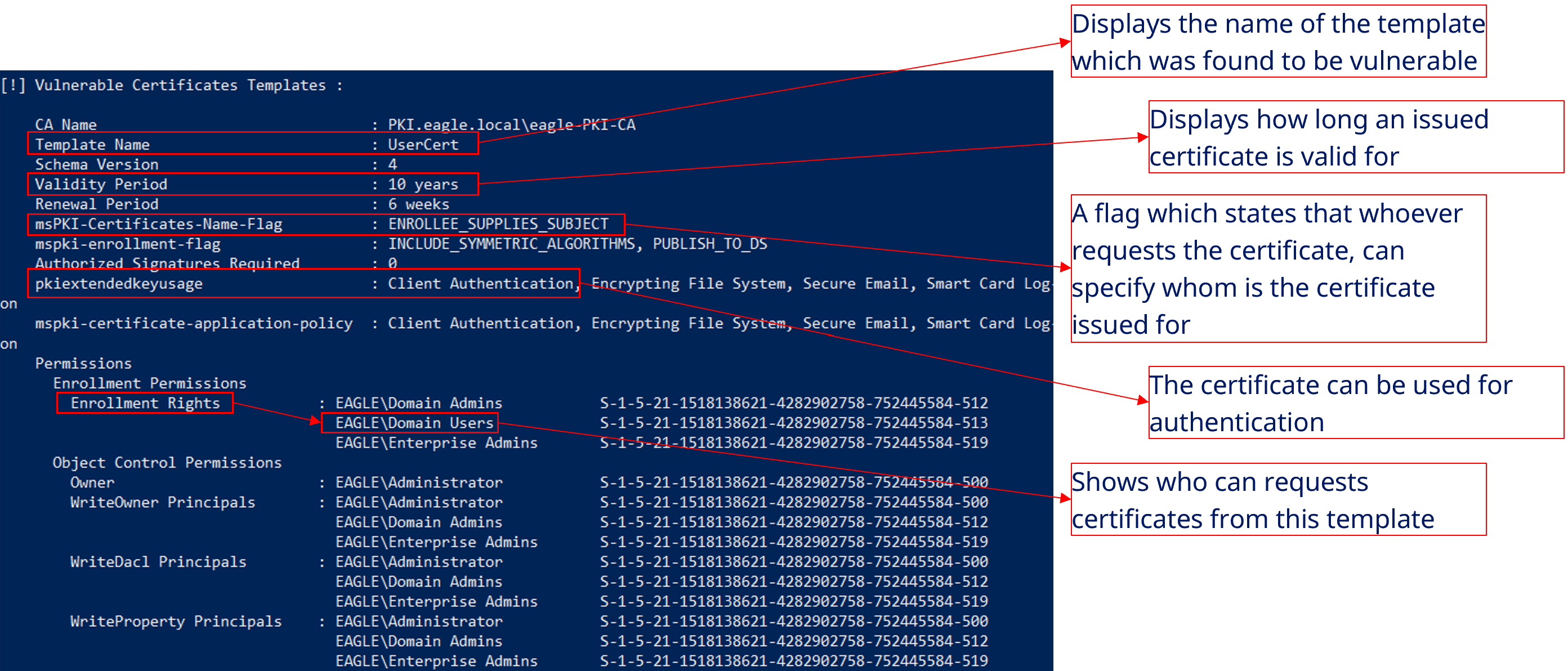Click the pkiextendedkeyusage label
The height and width of the screenshot is (671, 1568).
(119, 284)
